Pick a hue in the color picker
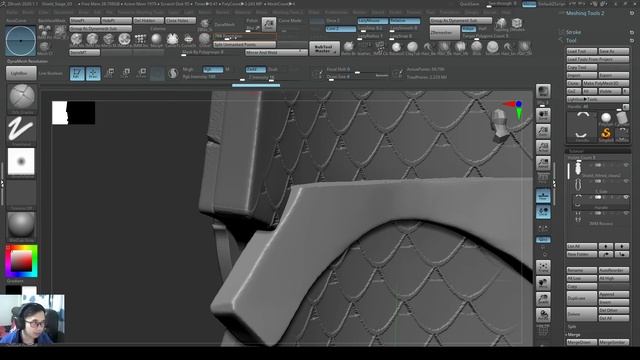 coord(22,261)
